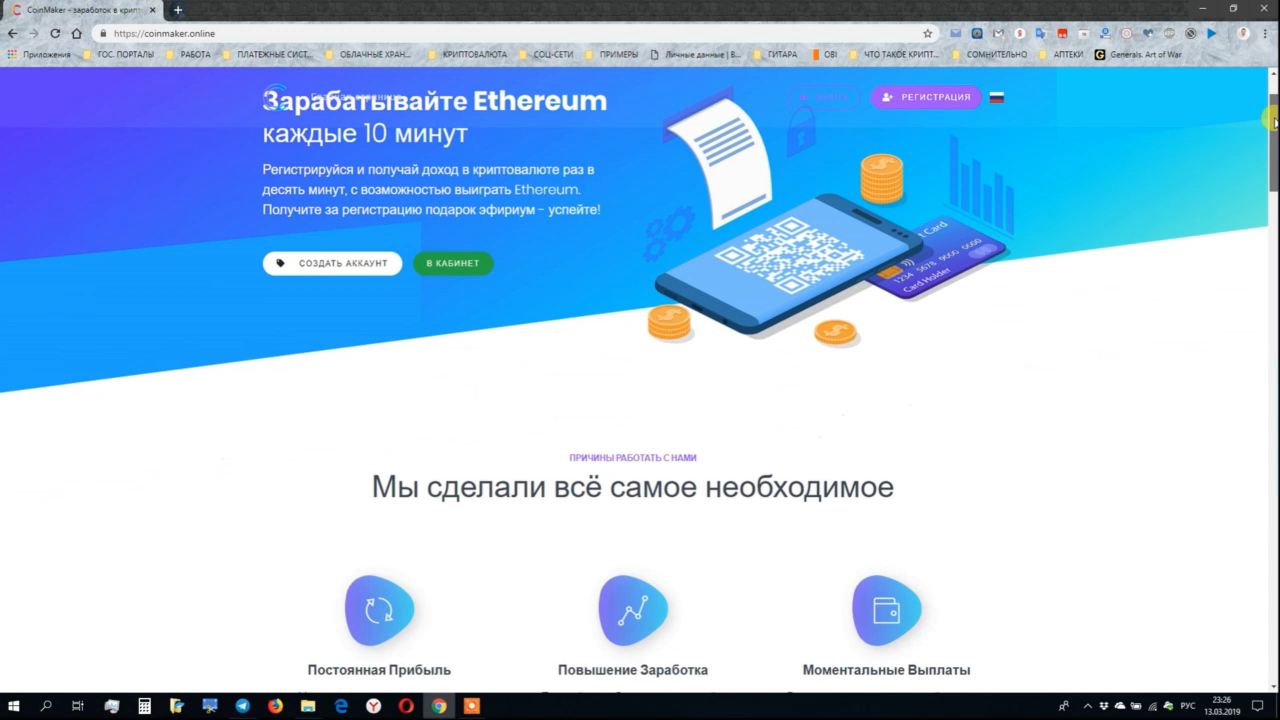1280x720 pixels.
Task: Click the purple Регистрация button
Action: [926, 97]
